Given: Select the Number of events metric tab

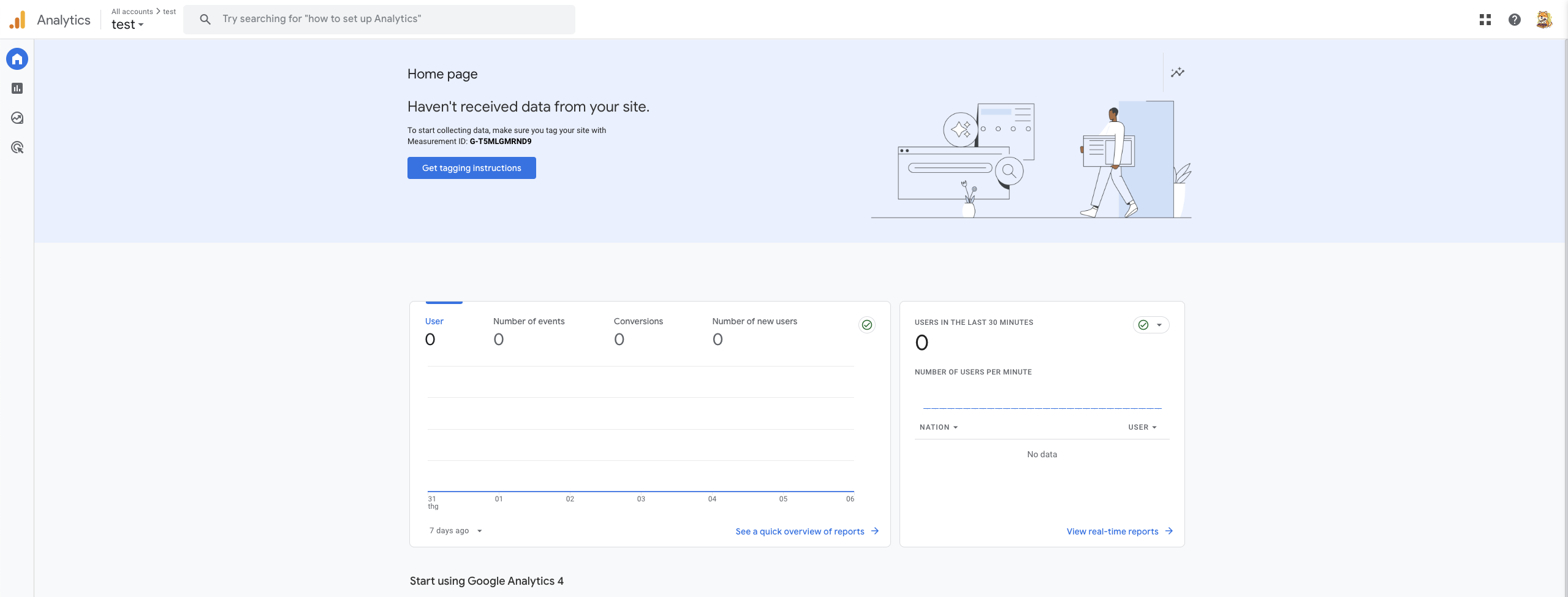Looking at the screenshot, I should [529, 330].
